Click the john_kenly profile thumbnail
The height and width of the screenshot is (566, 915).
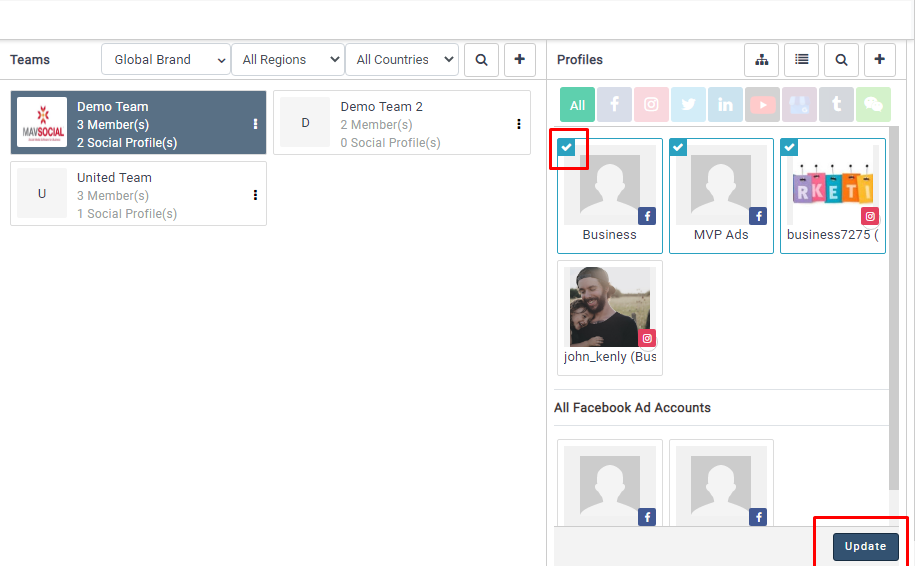click(x=609, y=308)
